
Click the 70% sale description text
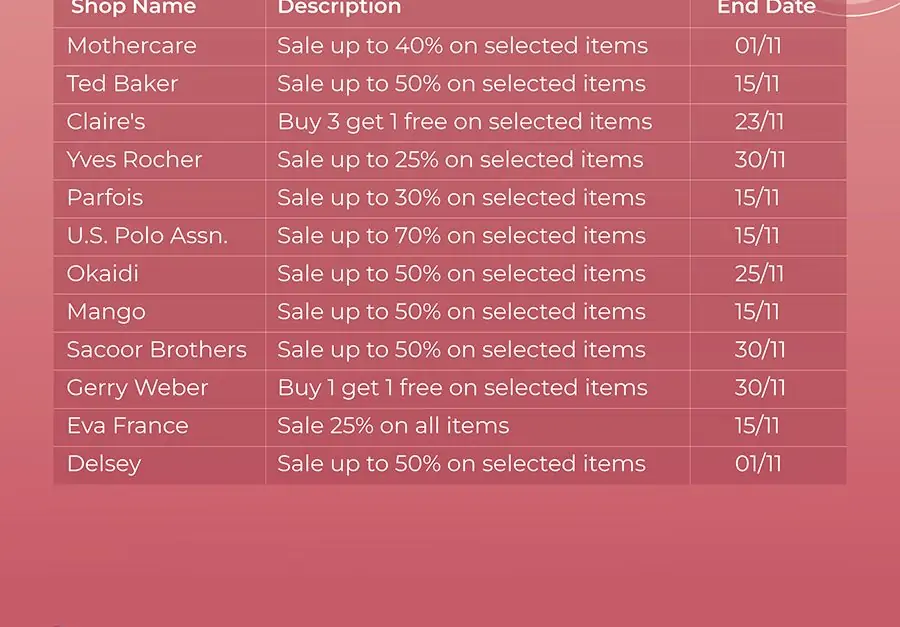[x=461, y=236]
